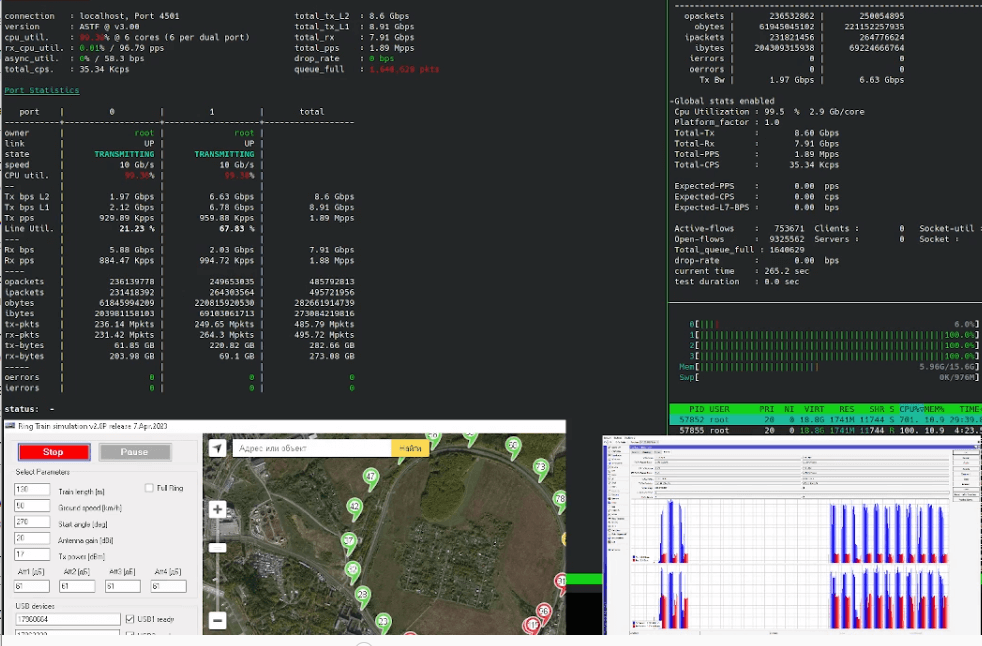The image size is (982, 646).
Task: Zoom out the map with minus button
Action: click(217, 621)
